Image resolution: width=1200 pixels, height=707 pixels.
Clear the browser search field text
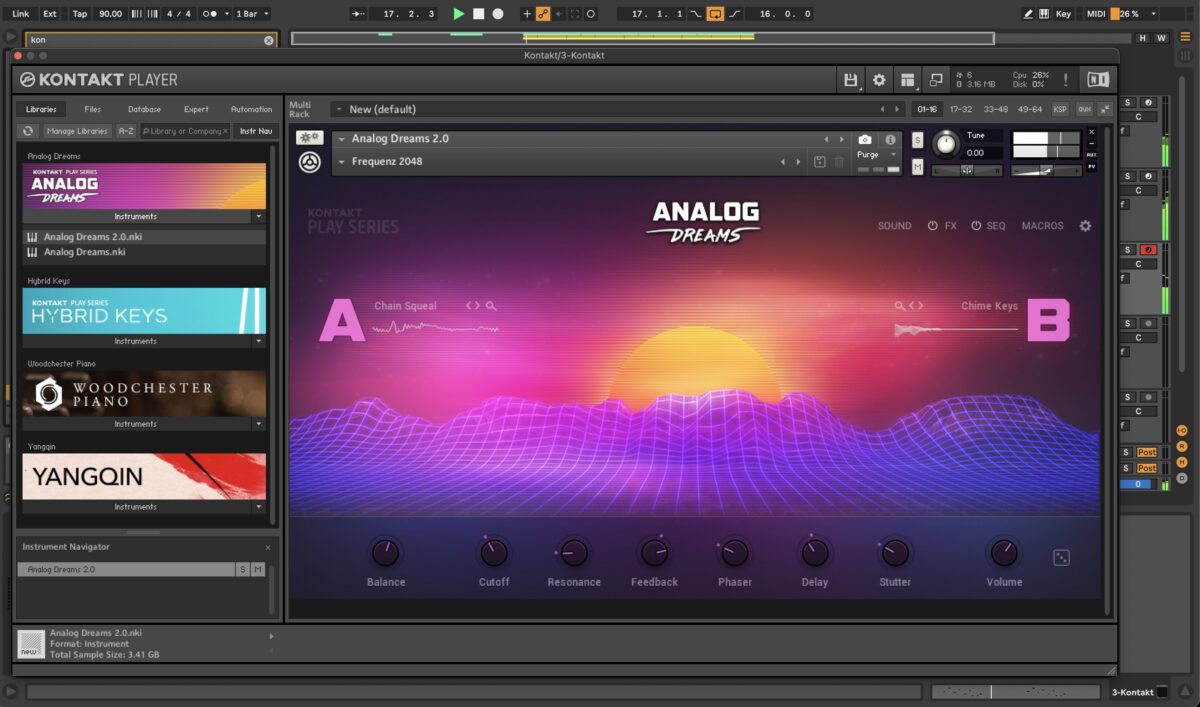click(x=268, y=40)
